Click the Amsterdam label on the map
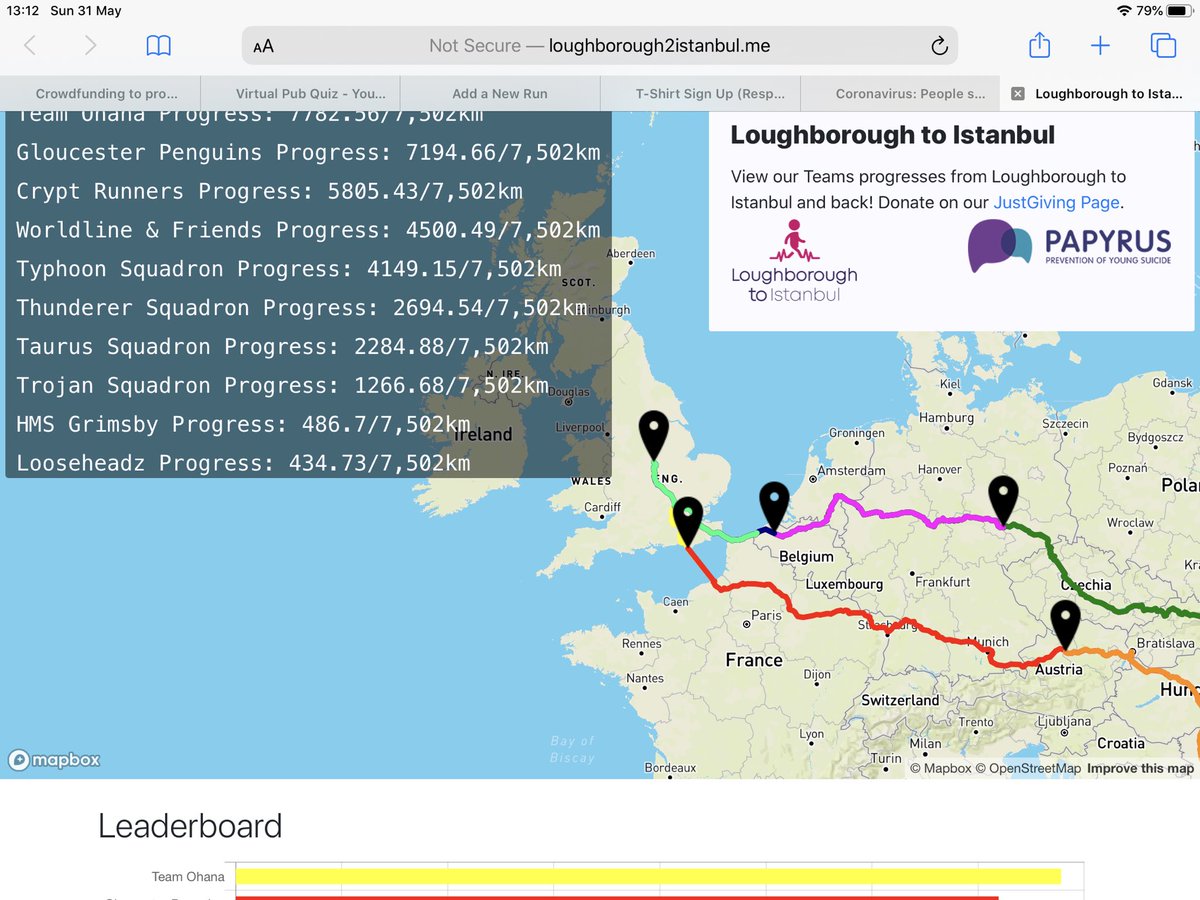The height and width of the screenshot is (900, 1200). click(851, 470)
